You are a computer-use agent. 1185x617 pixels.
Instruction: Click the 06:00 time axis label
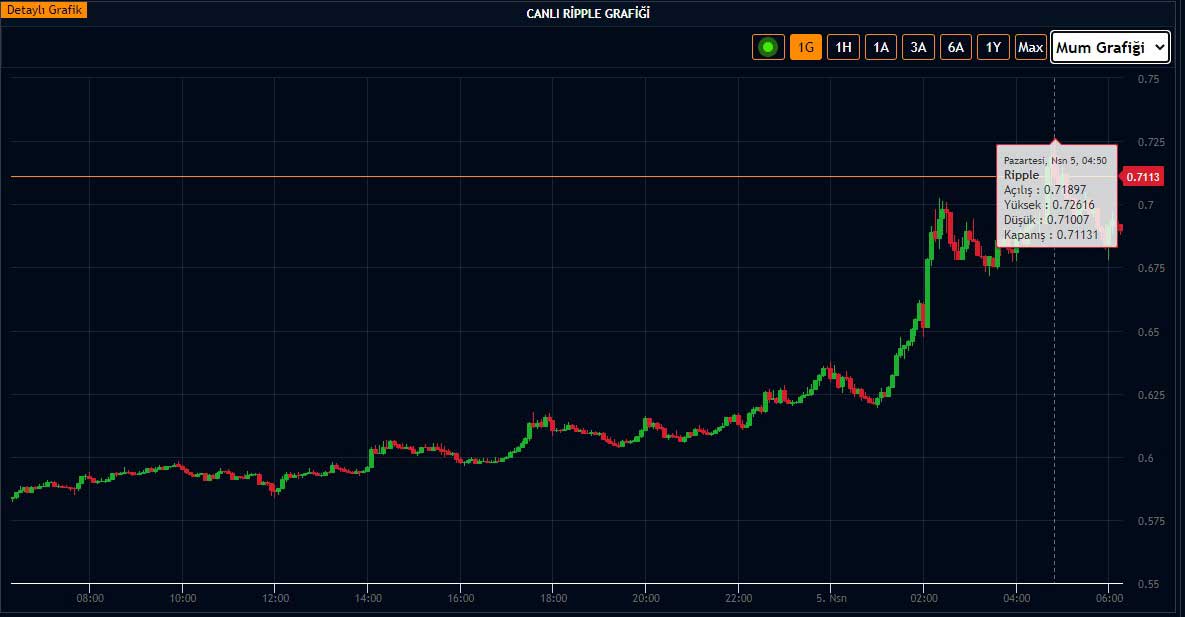(1109, 598)
